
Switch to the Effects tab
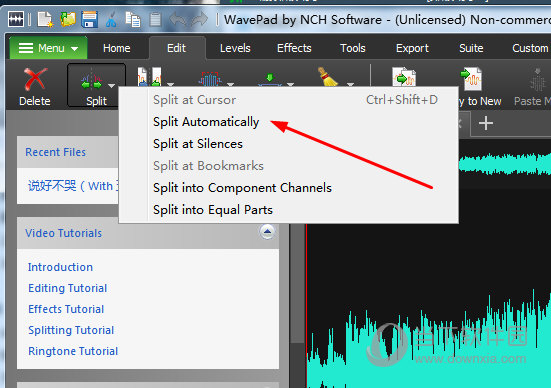pyautogui.click(x=294, y=48)
